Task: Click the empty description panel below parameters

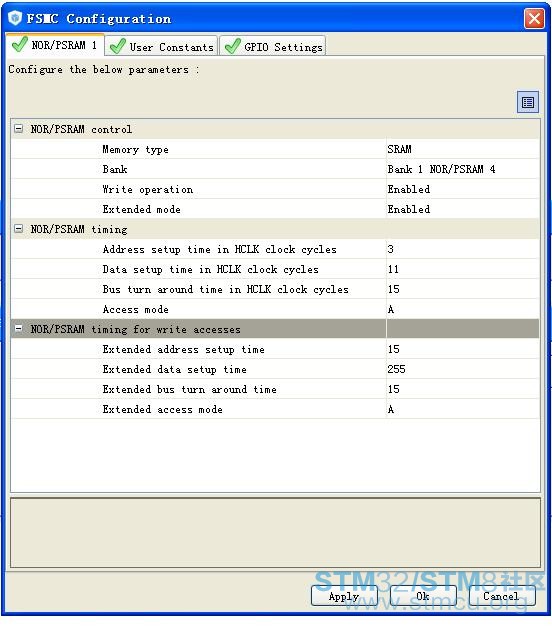Action: pyautogui.click(x=275, y=533)
